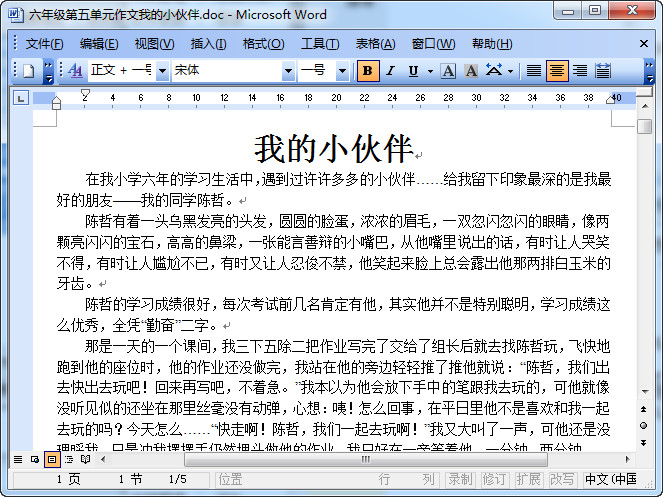The height and width of the screenshot is (497, 663).
Task: Go to next page button
Action: [x=644, y=442]
